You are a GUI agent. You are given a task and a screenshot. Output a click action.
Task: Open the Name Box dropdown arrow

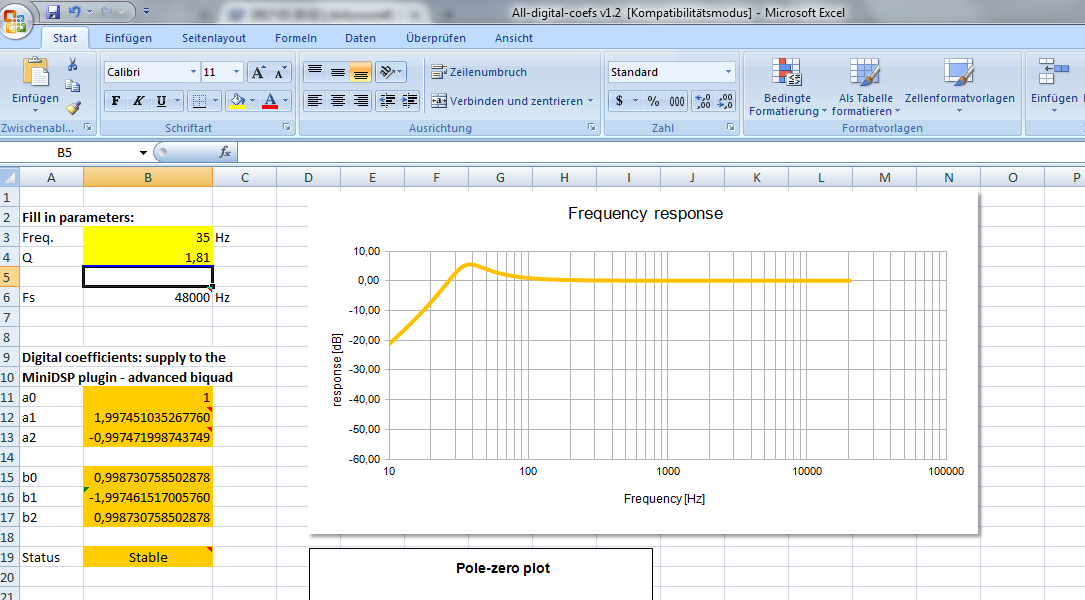coord(143,152)
